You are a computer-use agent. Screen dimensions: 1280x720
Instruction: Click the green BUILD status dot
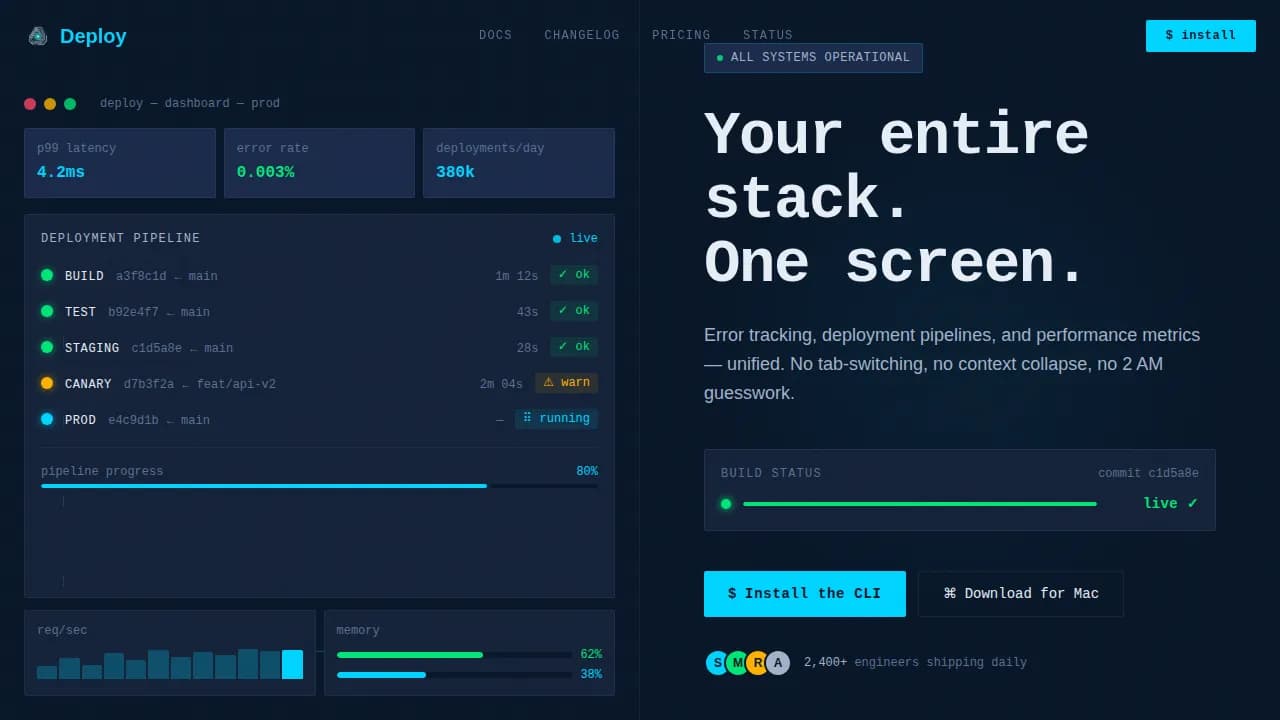coord(47,275)
